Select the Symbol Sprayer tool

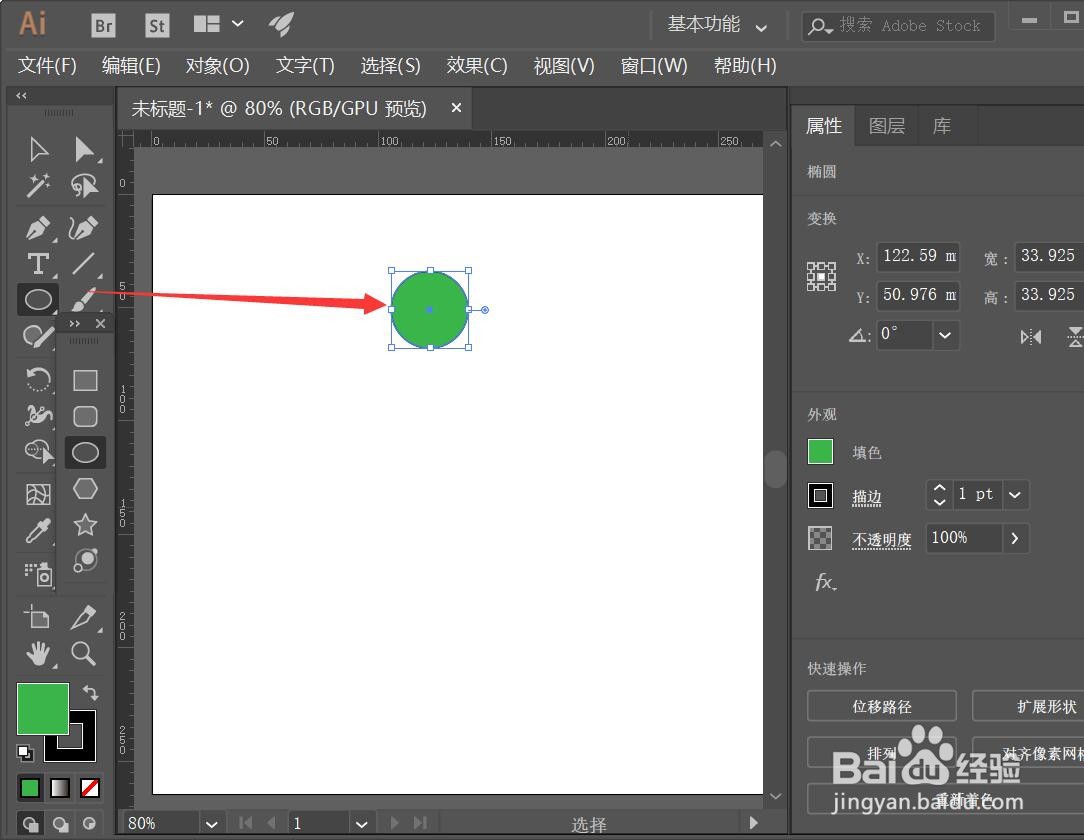[x=39, y=574]
